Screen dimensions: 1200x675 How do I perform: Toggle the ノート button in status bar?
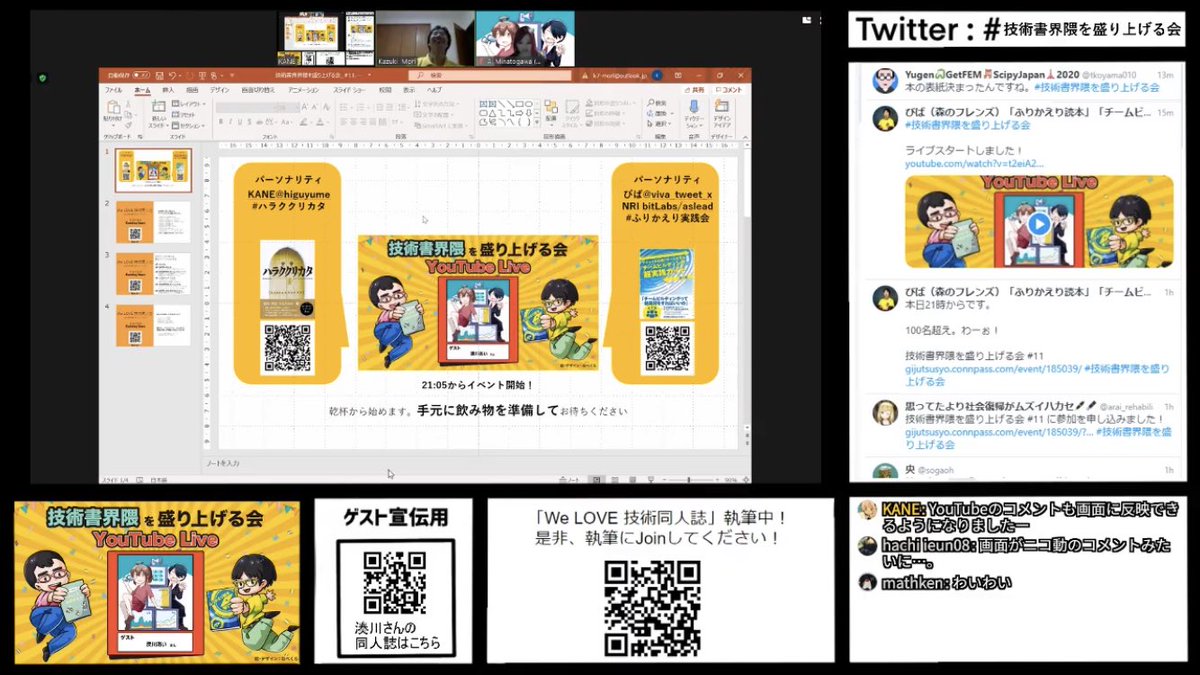click(x=571, y=479)
